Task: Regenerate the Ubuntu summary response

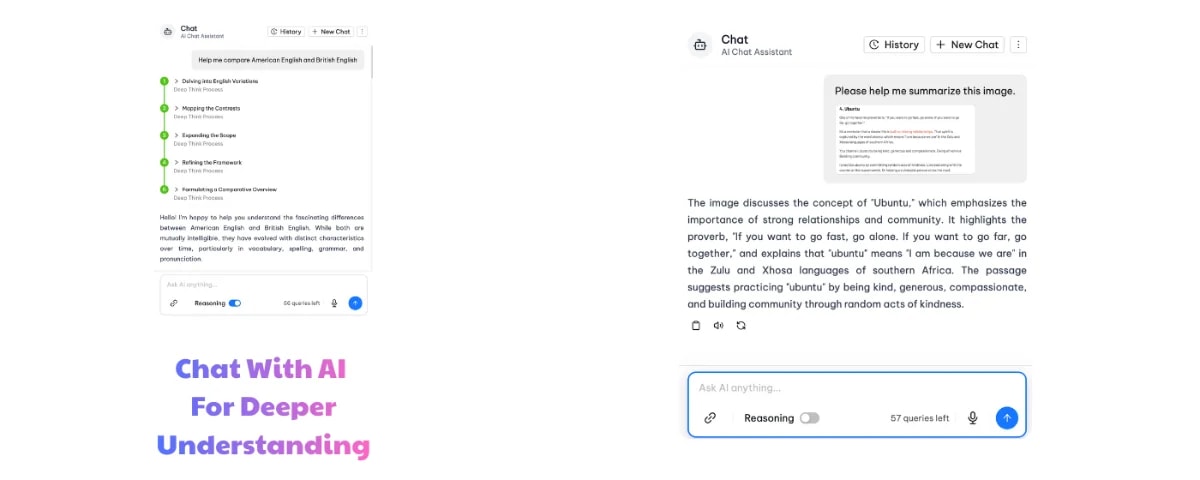Action: click(741, 325)
